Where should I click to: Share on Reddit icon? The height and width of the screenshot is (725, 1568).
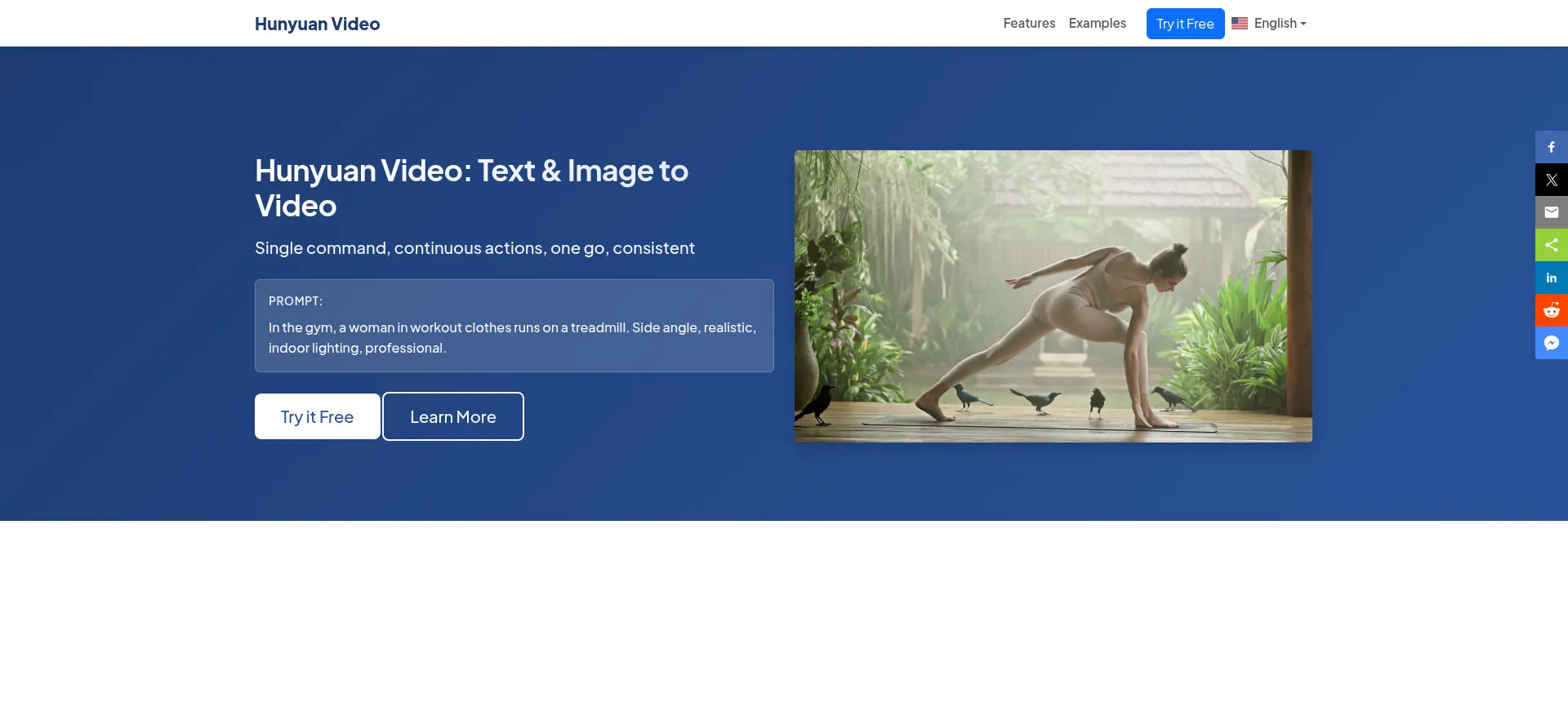(1552, 310)
